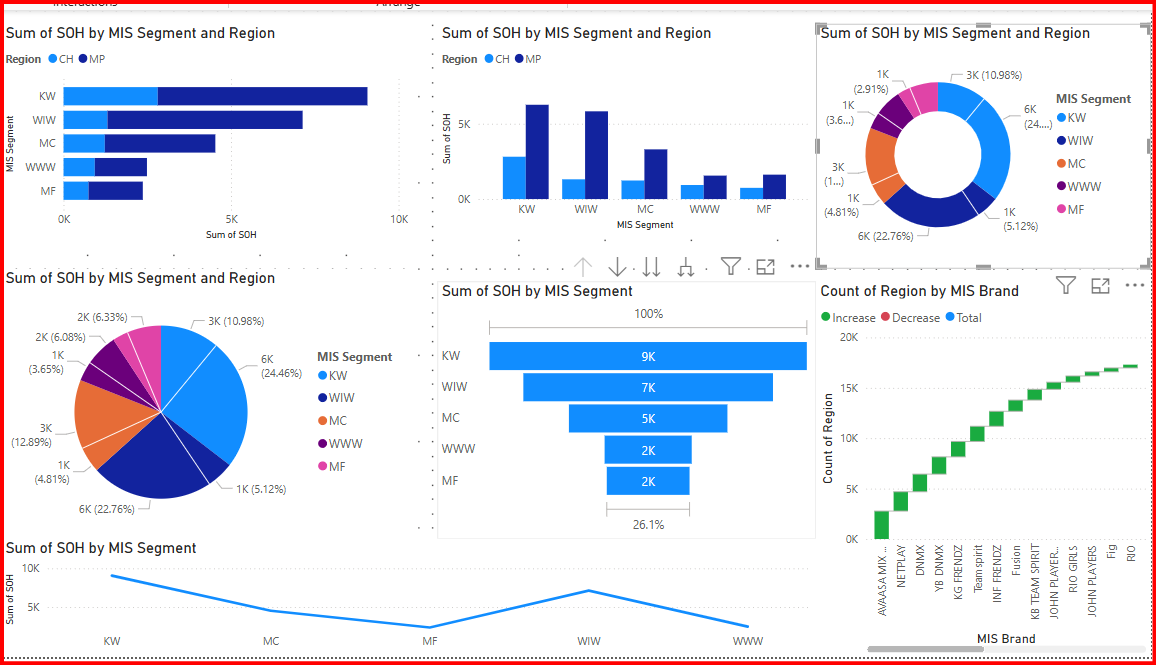
Task: Go to next level with double-arrow icon
Action: tap(651, 267)
